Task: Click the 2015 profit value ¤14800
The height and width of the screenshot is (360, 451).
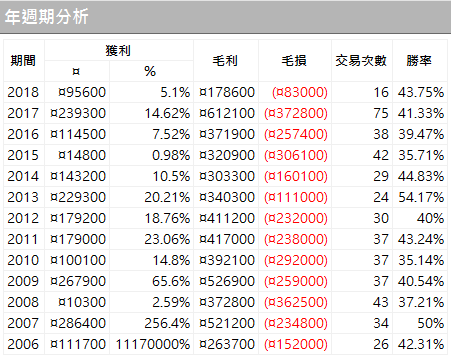Action: click(x=82, y=155)
